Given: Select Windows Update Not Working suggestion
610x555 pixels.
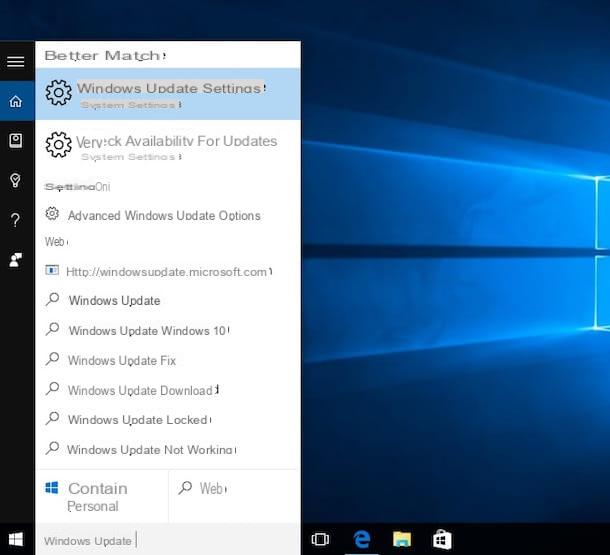Looking at the screenshot, I should tap(168, 450).
